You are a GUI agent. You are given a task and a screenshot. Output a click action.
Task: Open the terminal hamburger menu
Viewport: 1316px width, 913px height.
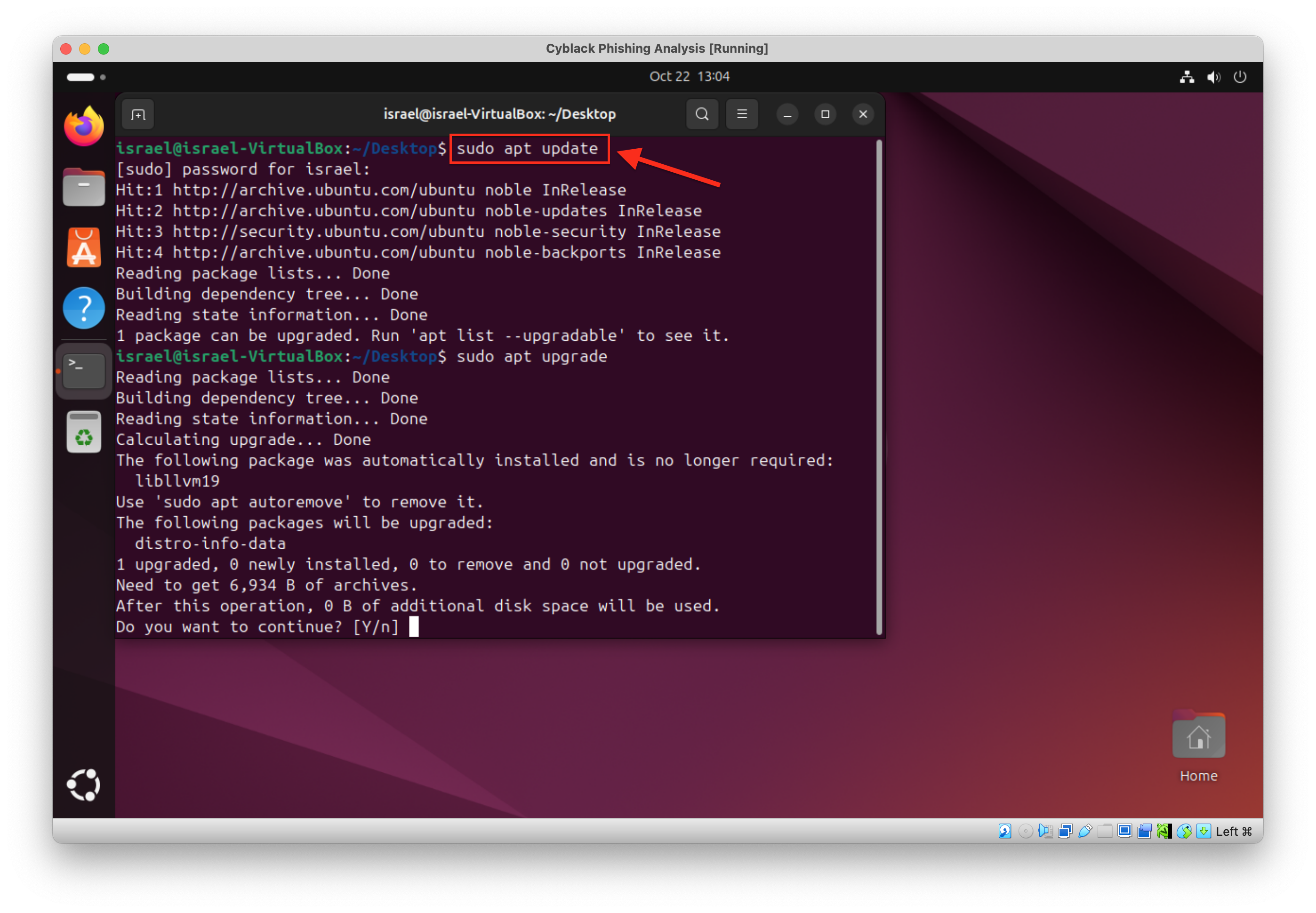point(741,114)
